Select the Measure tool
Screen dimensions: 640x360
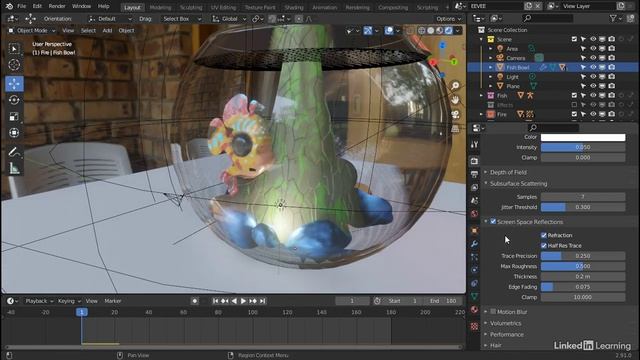pyautogui.click(x=14, y=168)
